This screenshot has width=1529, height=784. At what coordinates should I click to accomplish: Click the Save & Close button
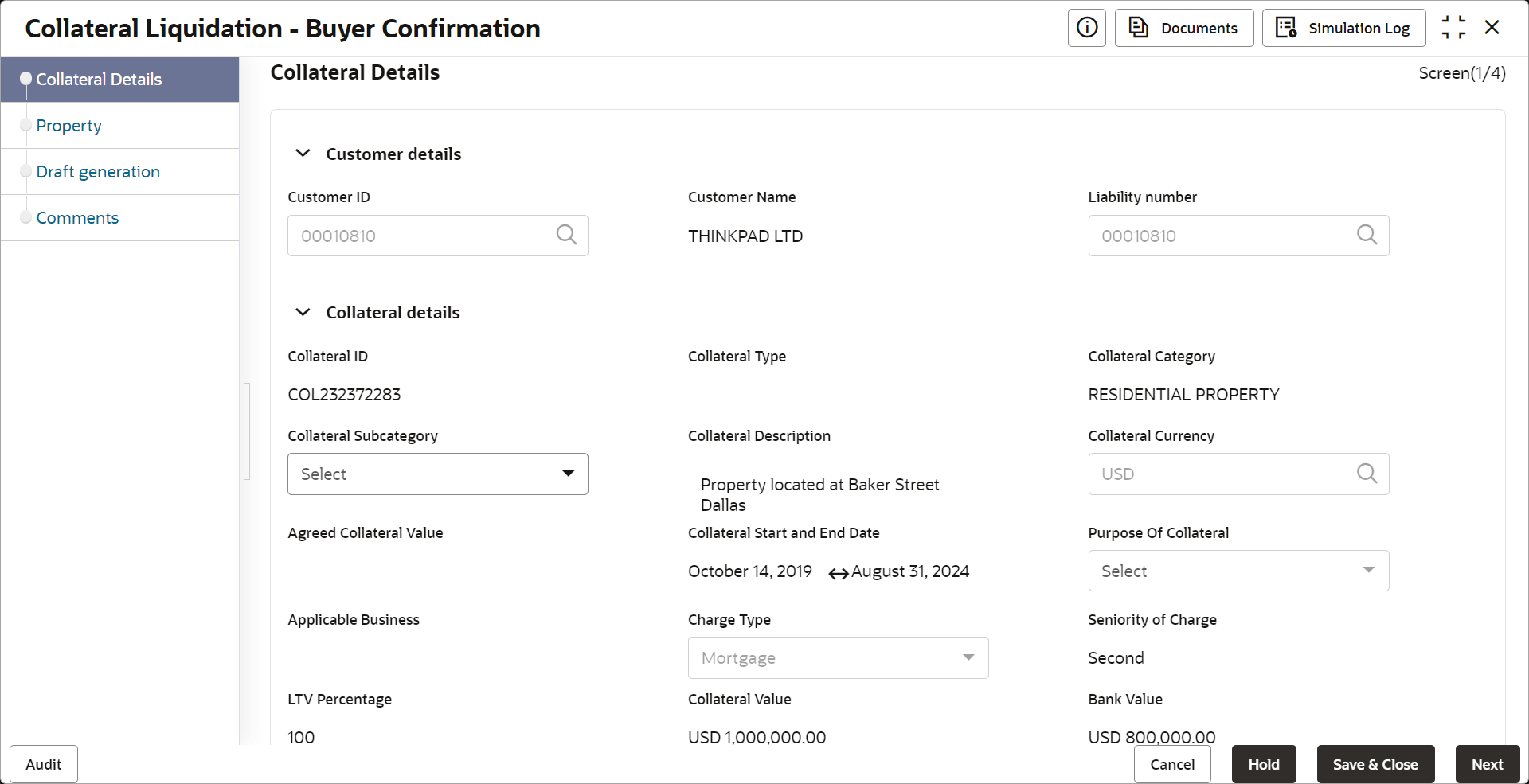click(x=1375, y=764)
